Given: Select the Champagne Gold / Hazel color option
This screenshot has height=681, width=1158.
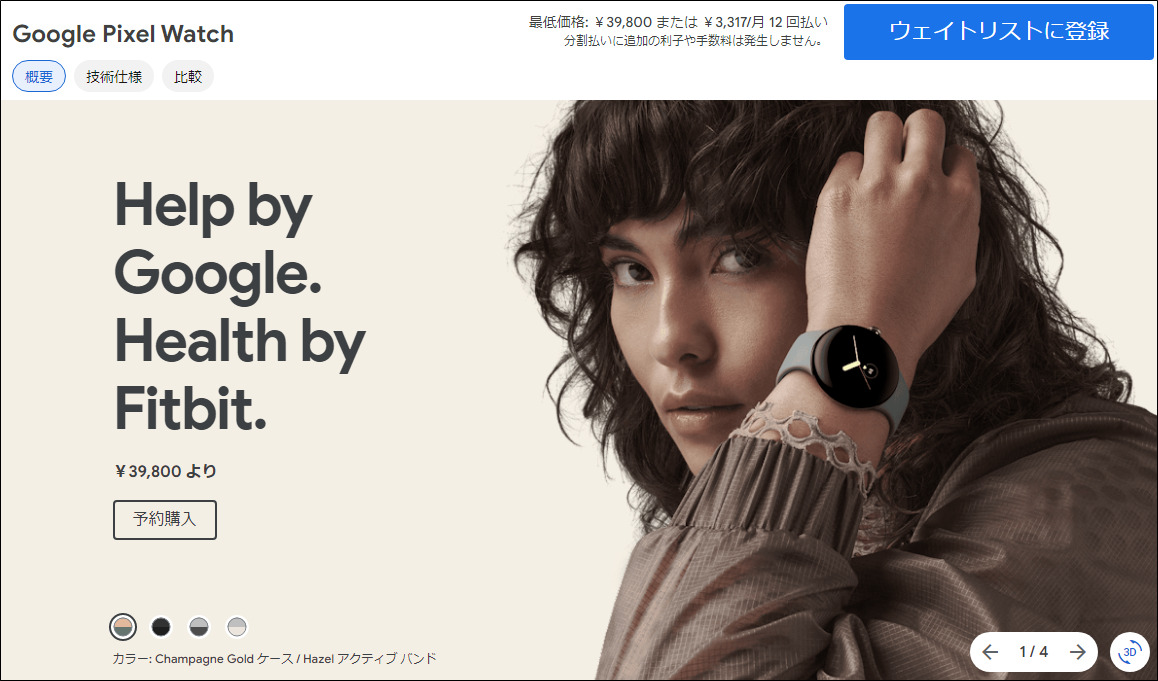Looking at the screenshot, I should pyautogui.click(x=123, y=627).
